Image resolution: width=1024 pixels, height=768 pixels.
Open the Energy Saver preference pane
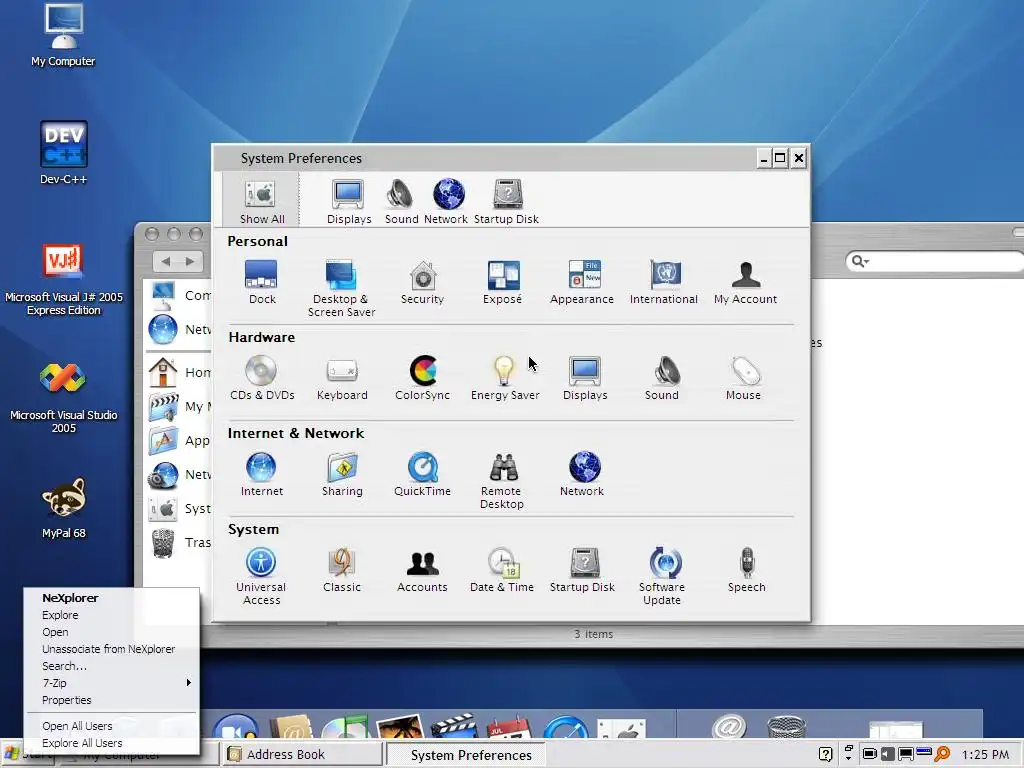click(x=505, y=377)
